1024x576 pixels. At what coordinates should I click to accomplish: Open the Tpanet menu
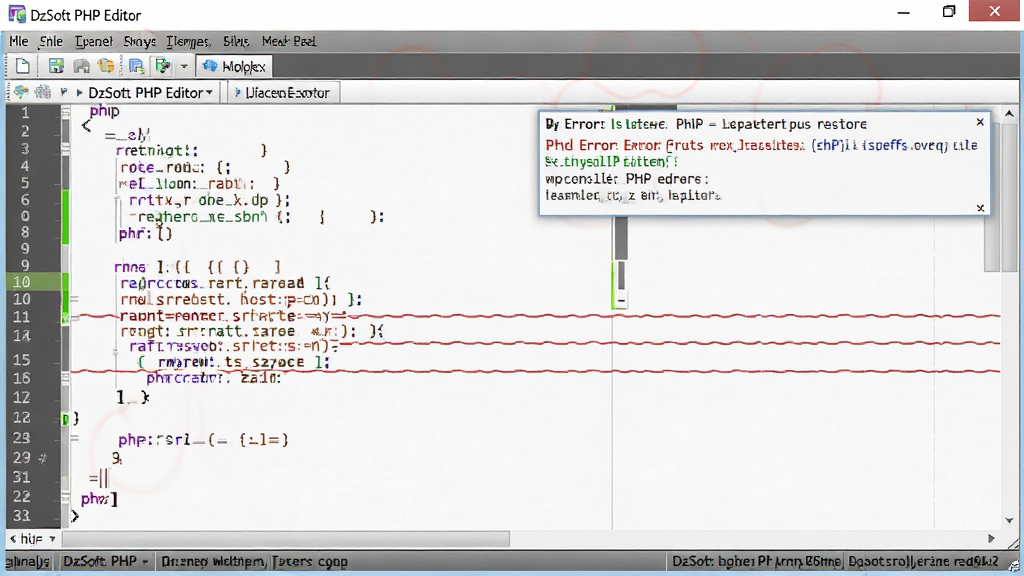93,41
